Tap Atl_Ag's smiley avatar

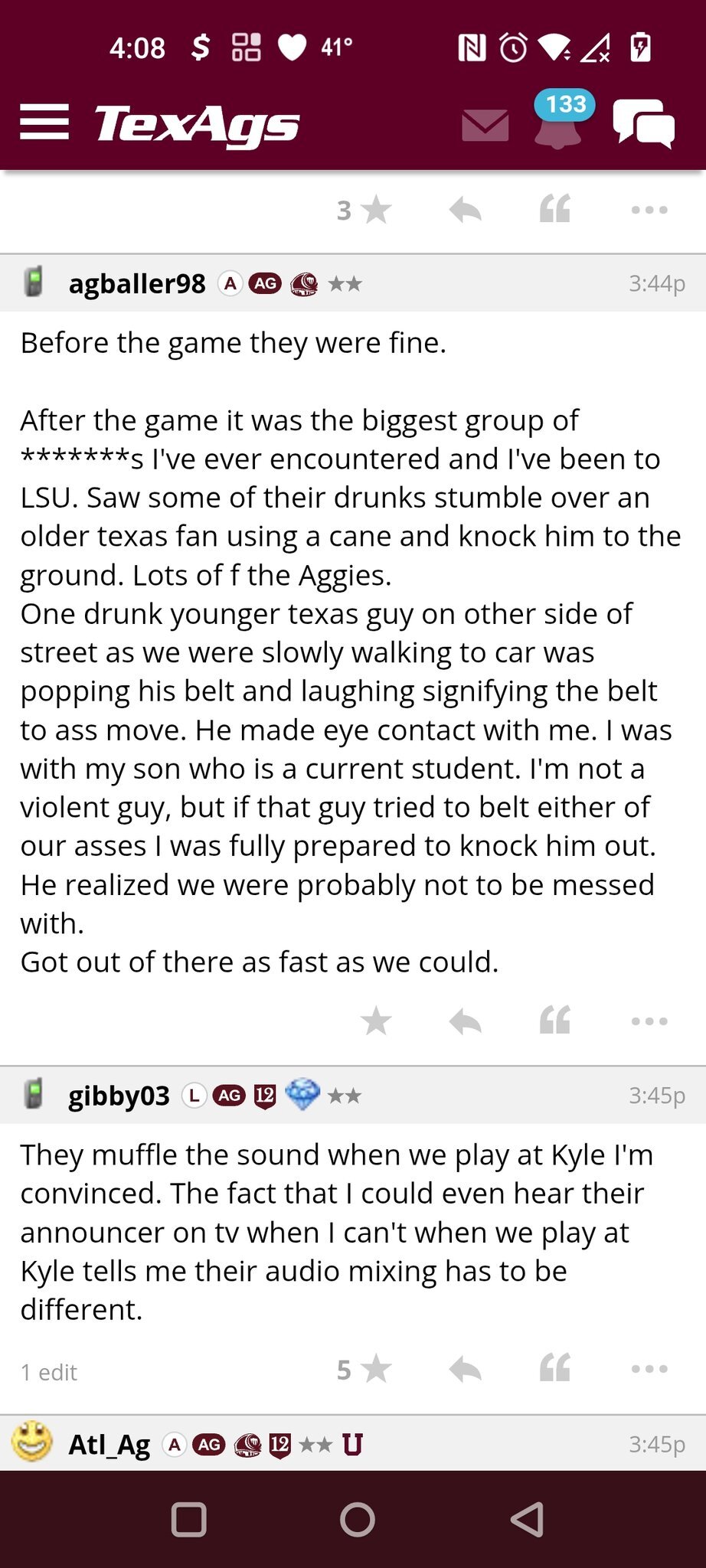tap(31, 1442)
